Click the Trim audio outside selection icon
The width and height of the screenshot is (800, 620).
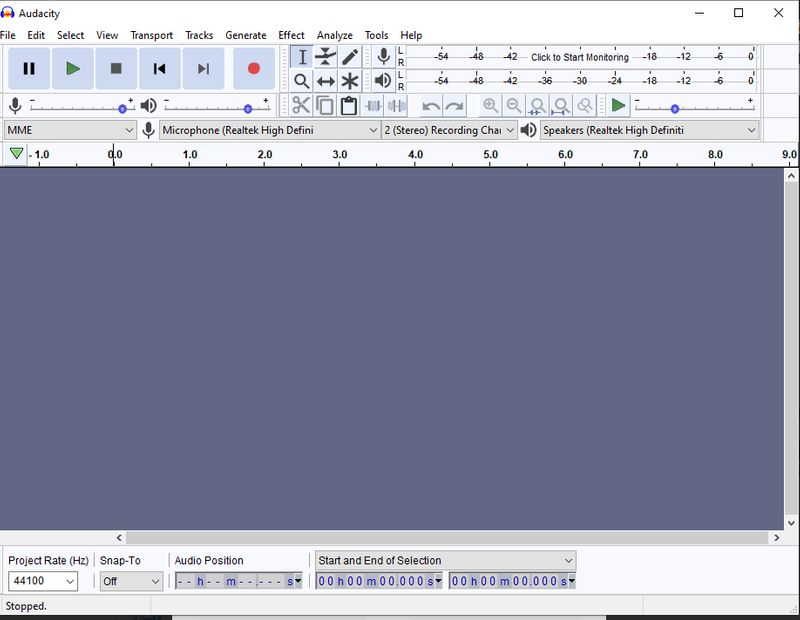click(x=374, y=105)
